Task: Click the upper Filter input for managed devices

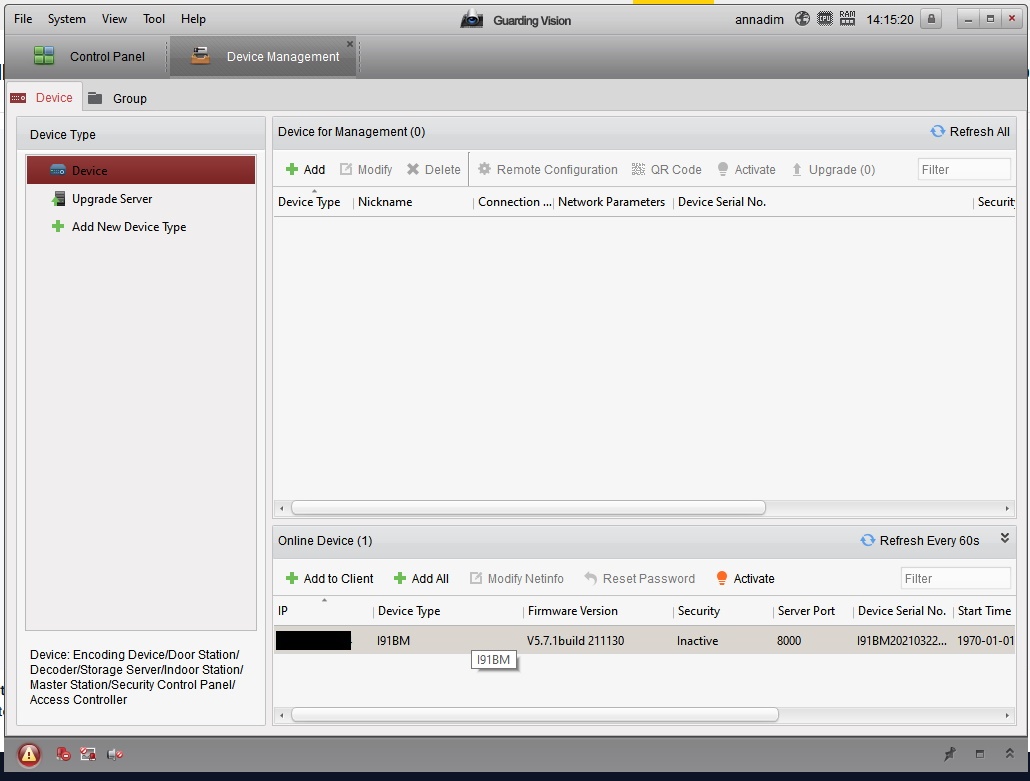Action: (x=964, y=169)
